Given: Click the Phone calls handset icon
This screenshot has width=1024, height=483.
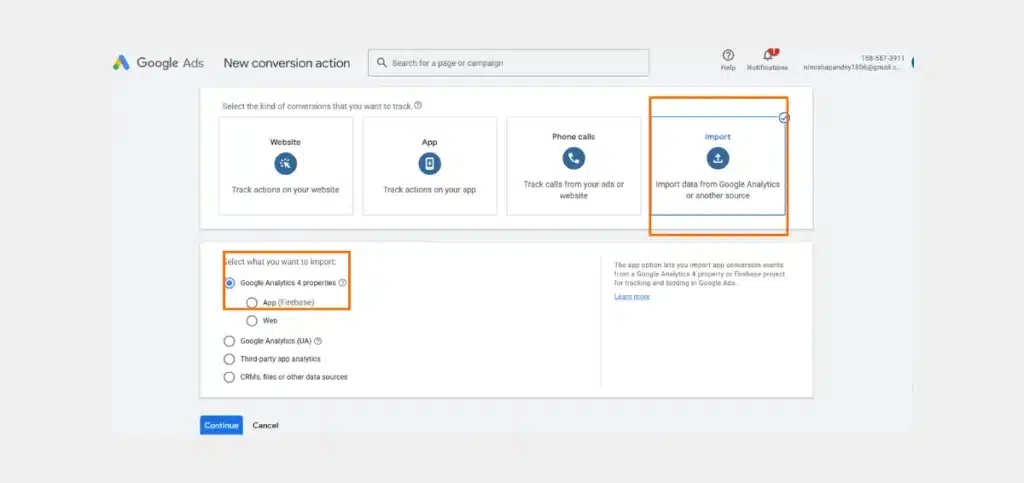Looking at the screenshot, I should pyautogui.click(x=573, y=158).
